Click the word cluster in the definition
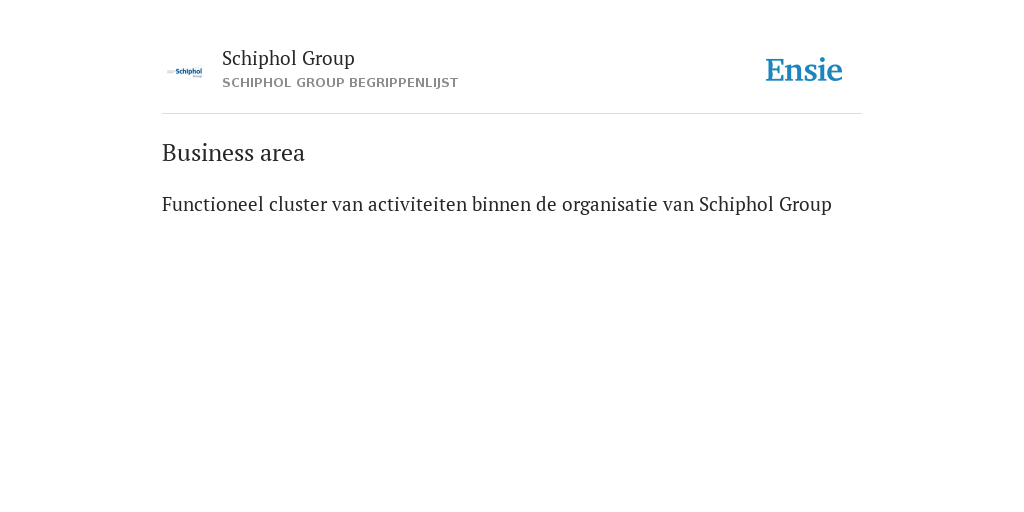The image size is (1024, 512). 298,204
